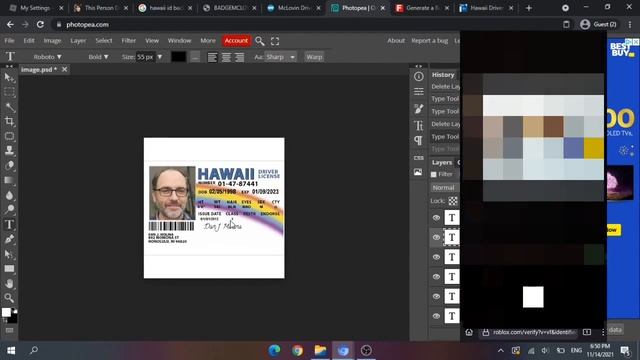
Task: Open the Edit menu
Action: pyautogui.click(x=29, y=40)
